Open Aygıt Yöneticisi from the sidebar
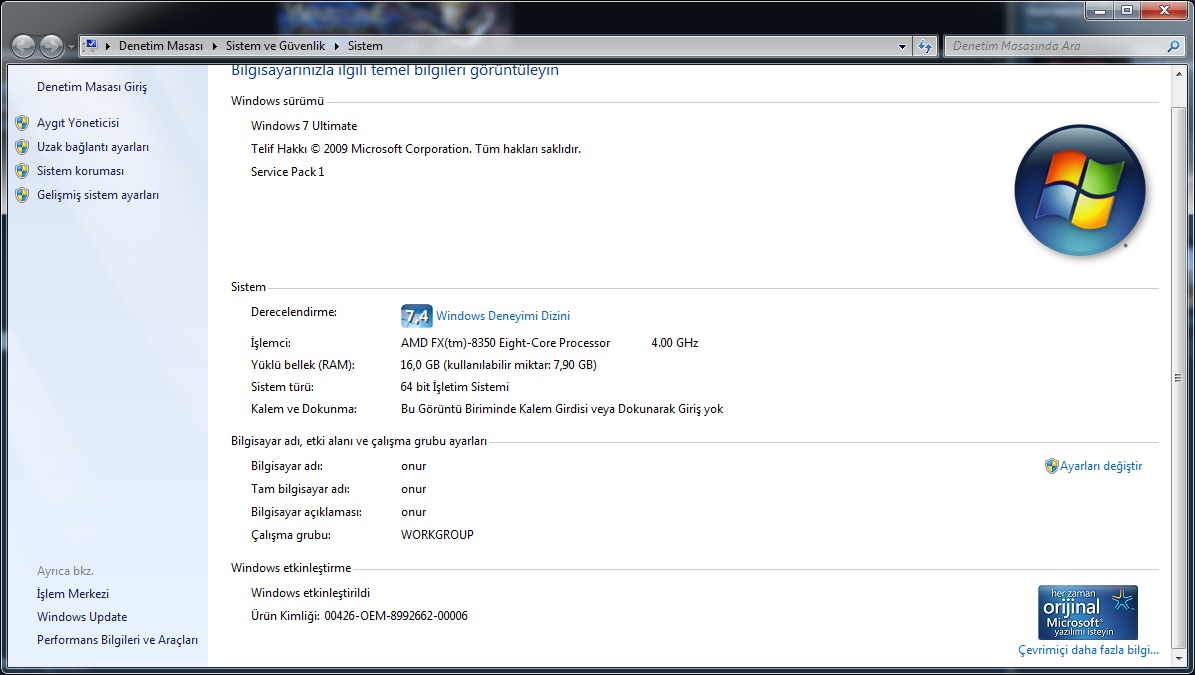1195x675 pixels. pos(78,123)
